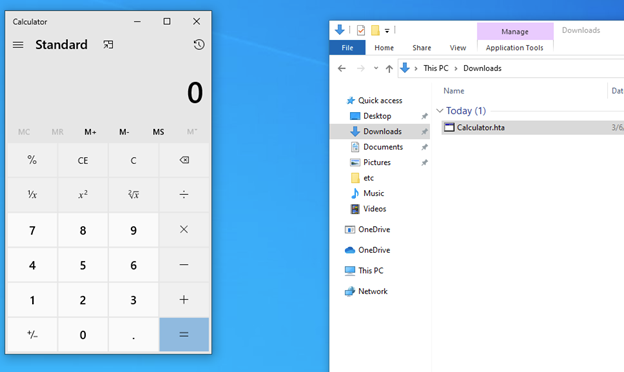Viewport: 624px width, 372px height.
Task: Click the CE clear entry key
Action: [83, 160]
